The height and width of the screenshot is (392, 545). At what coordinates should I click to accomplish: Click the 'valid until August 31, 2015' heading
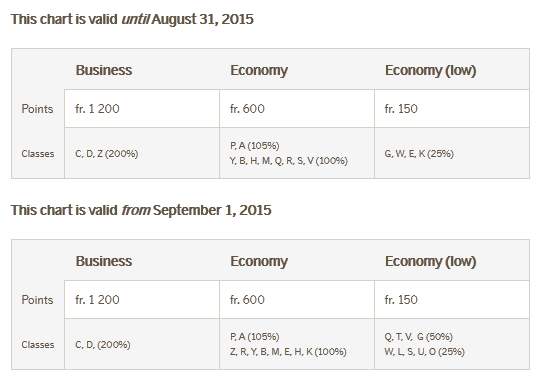pyautogui.click(x=132, y=19)
